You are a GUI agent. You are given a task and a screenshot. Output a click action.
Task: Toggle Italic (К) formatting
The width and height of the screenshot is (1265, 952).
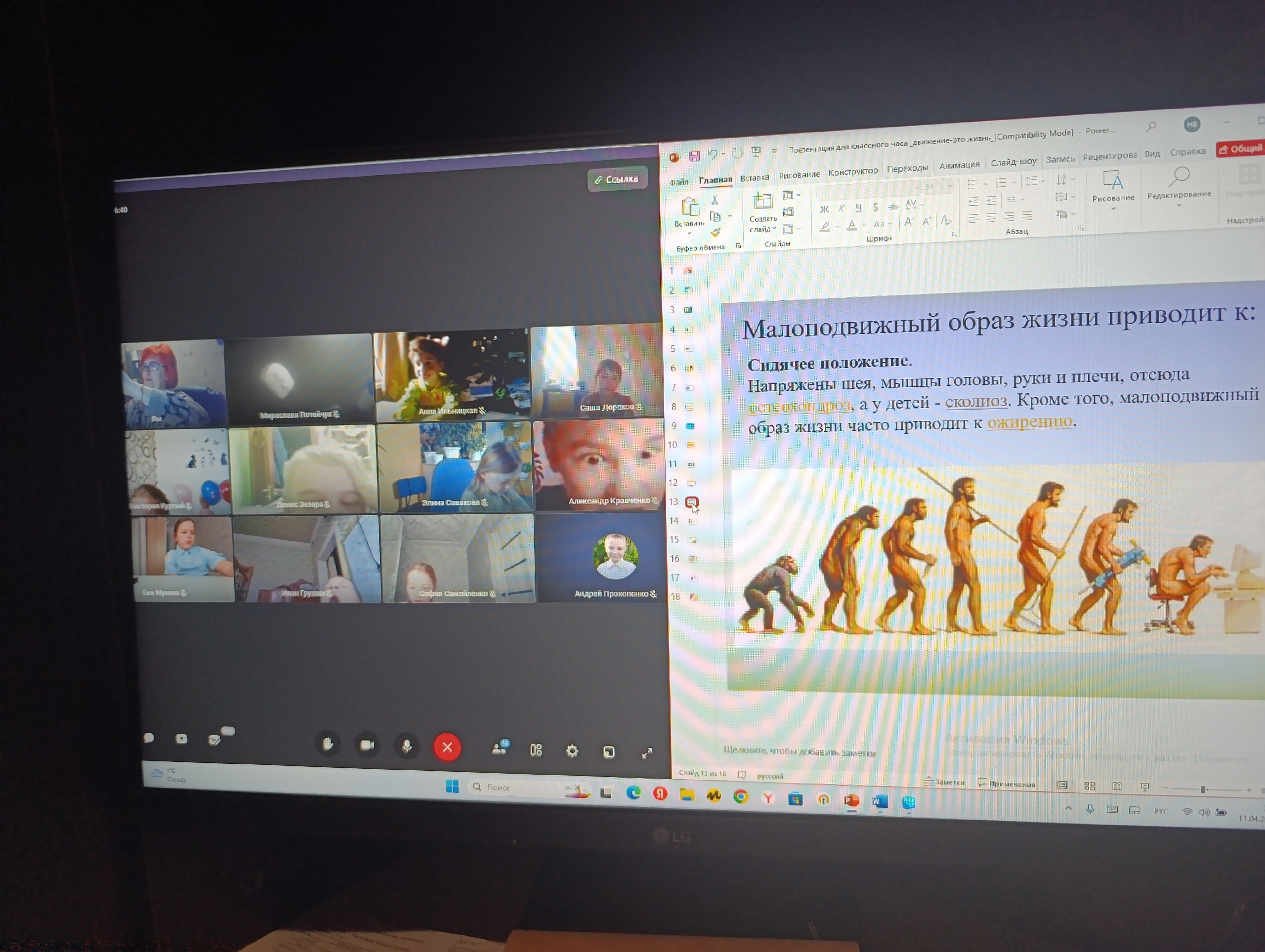[841, 208]
